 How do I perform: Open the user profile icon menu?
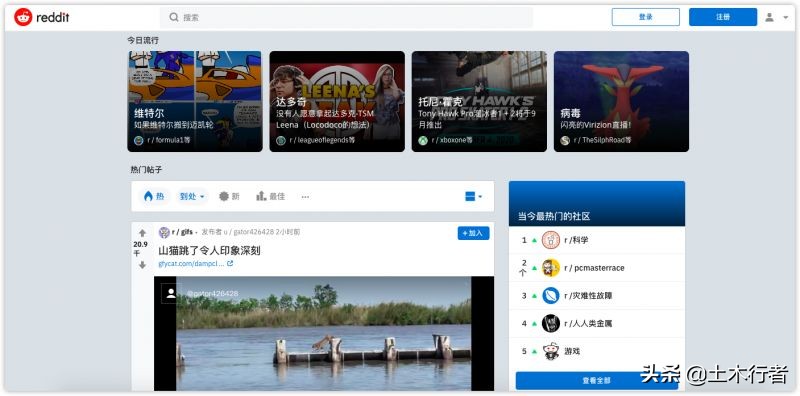coord(769,17)
